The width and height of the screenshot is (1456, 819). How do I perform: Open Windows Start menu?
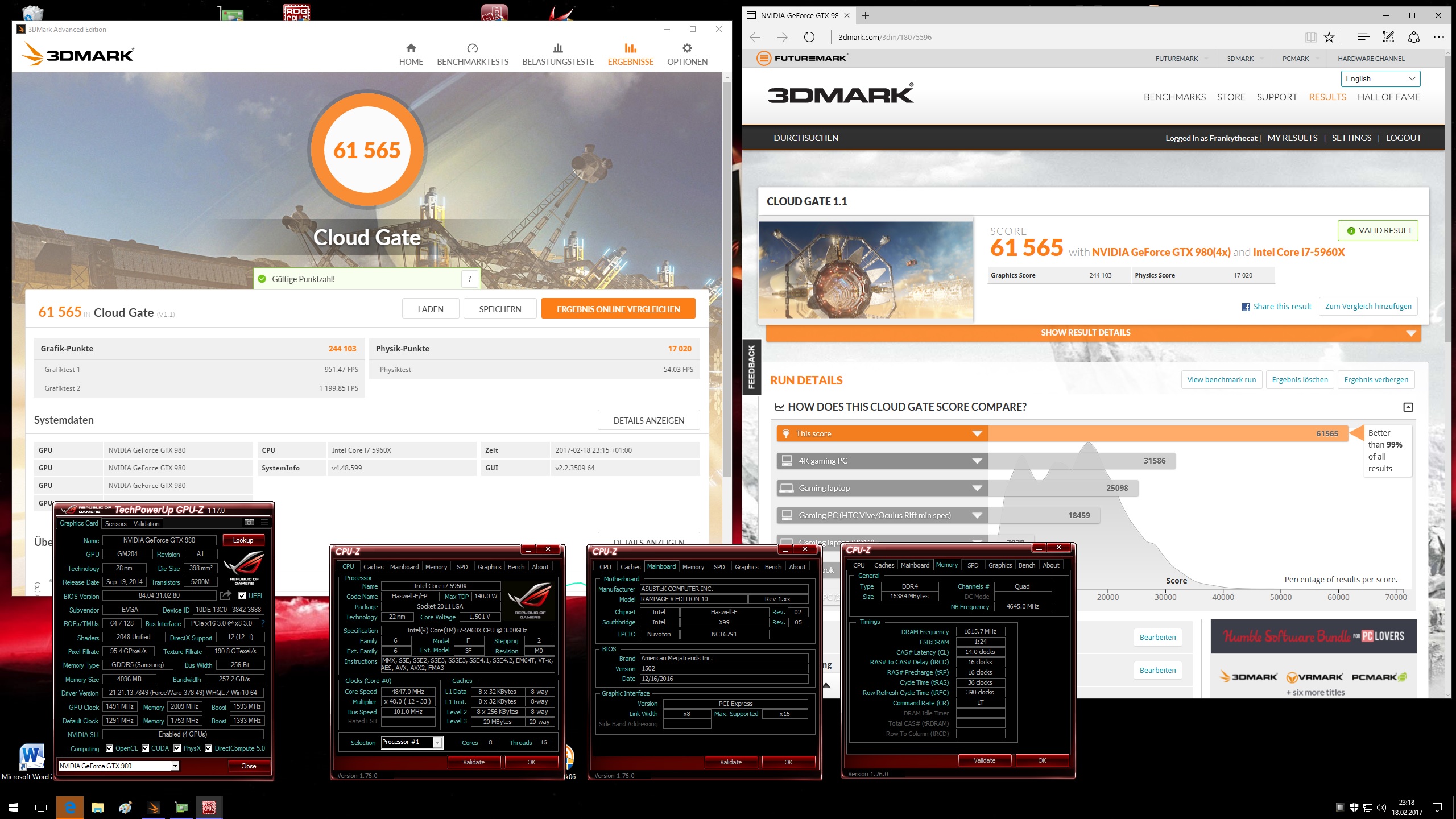click(x=14, y=807)
